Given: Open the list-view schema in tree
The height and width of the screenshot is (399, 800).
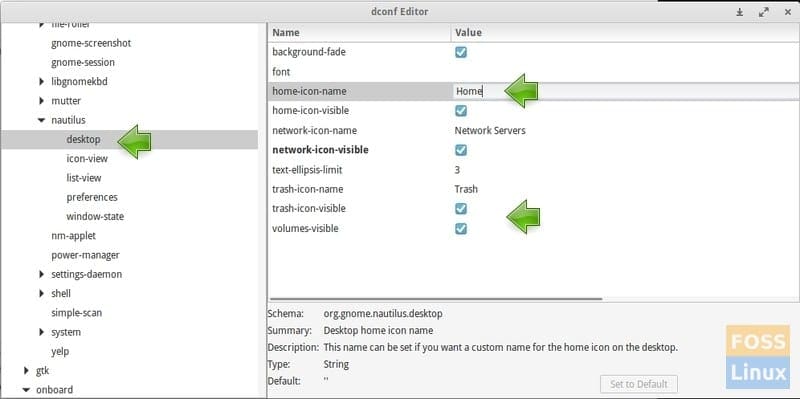Looking at the screenshot, I should coord(84,178).
